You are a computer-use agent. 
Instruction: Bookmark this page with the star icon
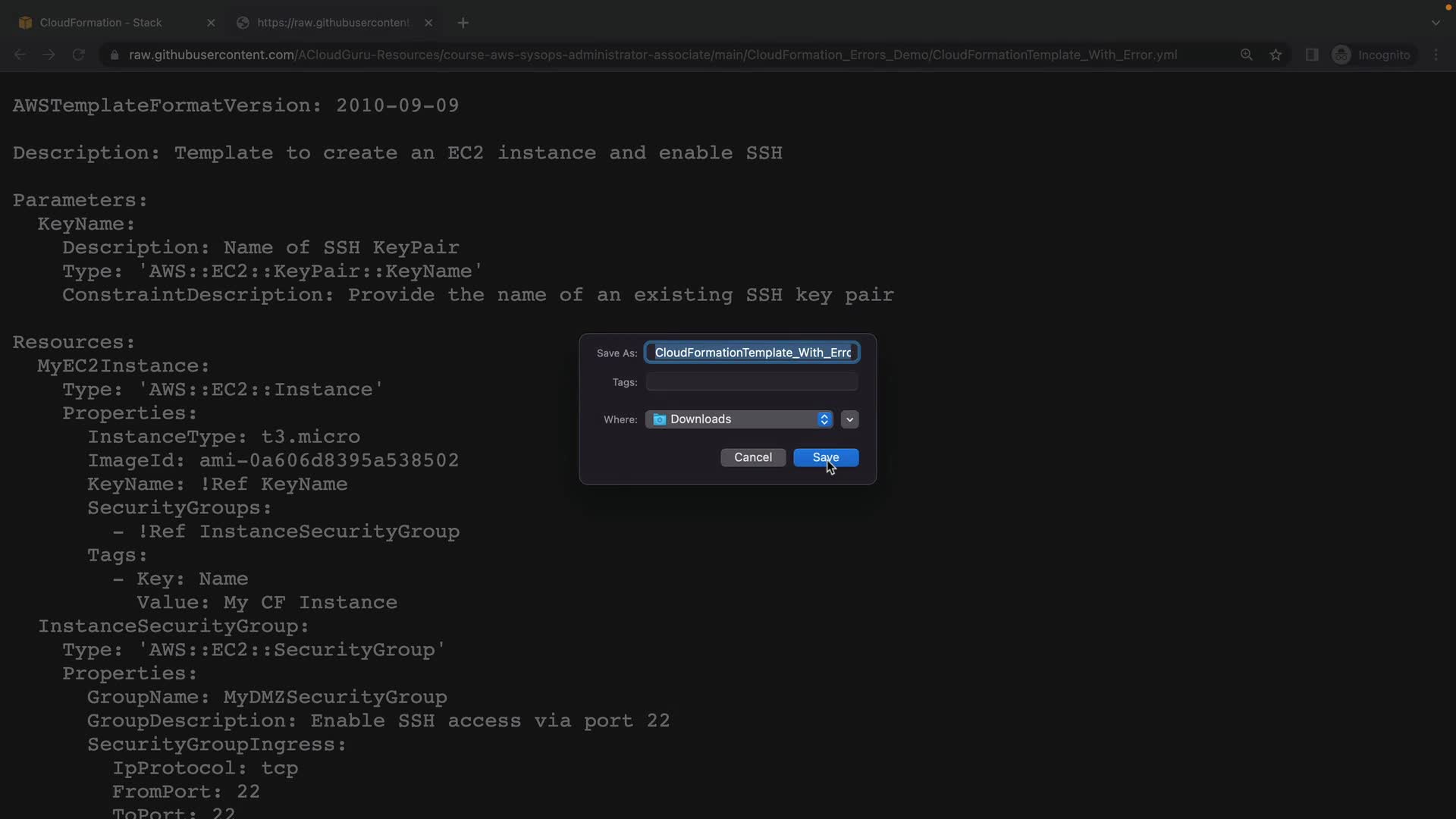1276,55
